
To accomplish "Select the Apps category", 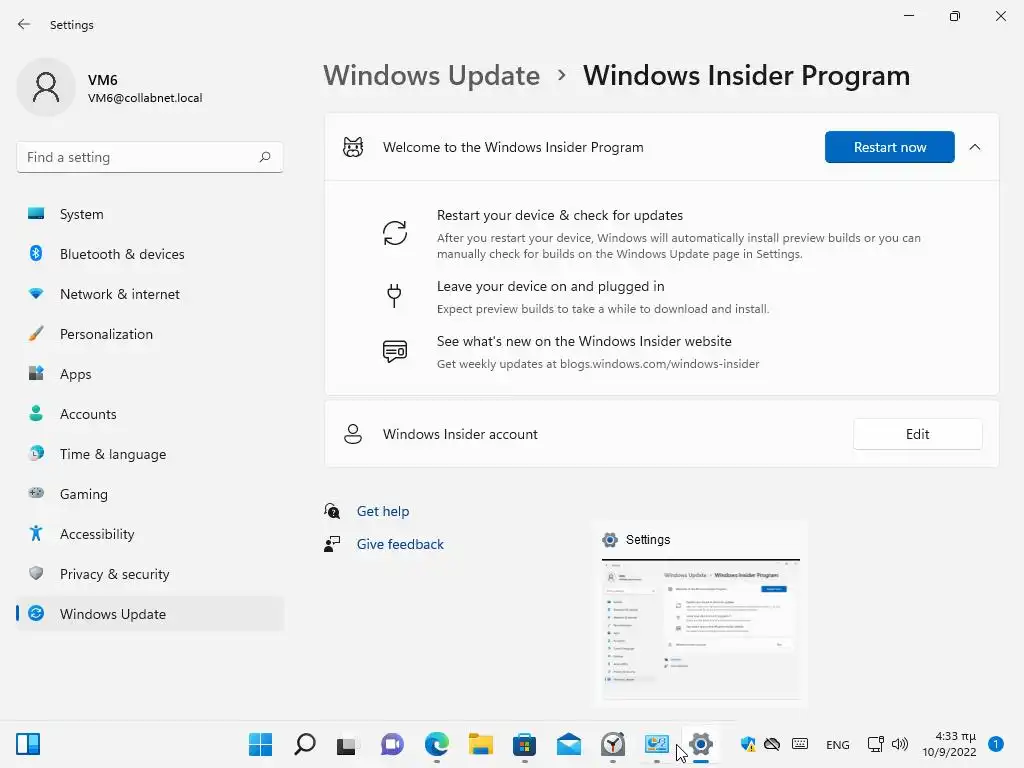I will [x=150, y=374].
